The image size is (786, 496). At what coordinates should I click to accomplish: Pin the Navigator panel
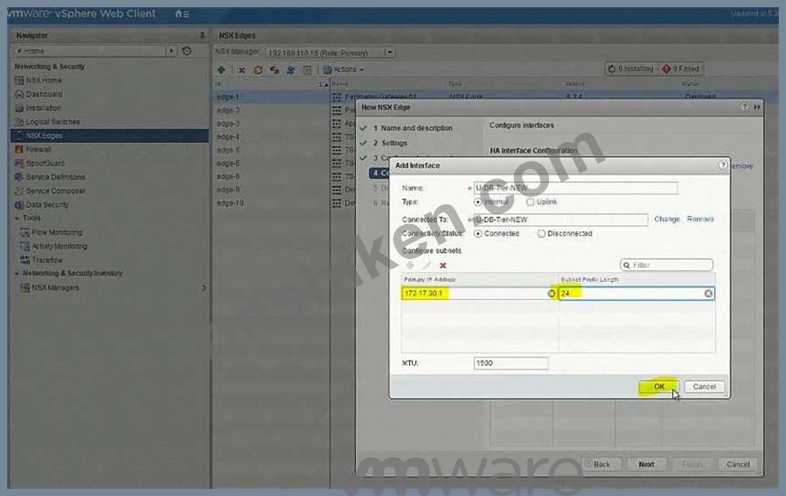[x=202, y=35]
